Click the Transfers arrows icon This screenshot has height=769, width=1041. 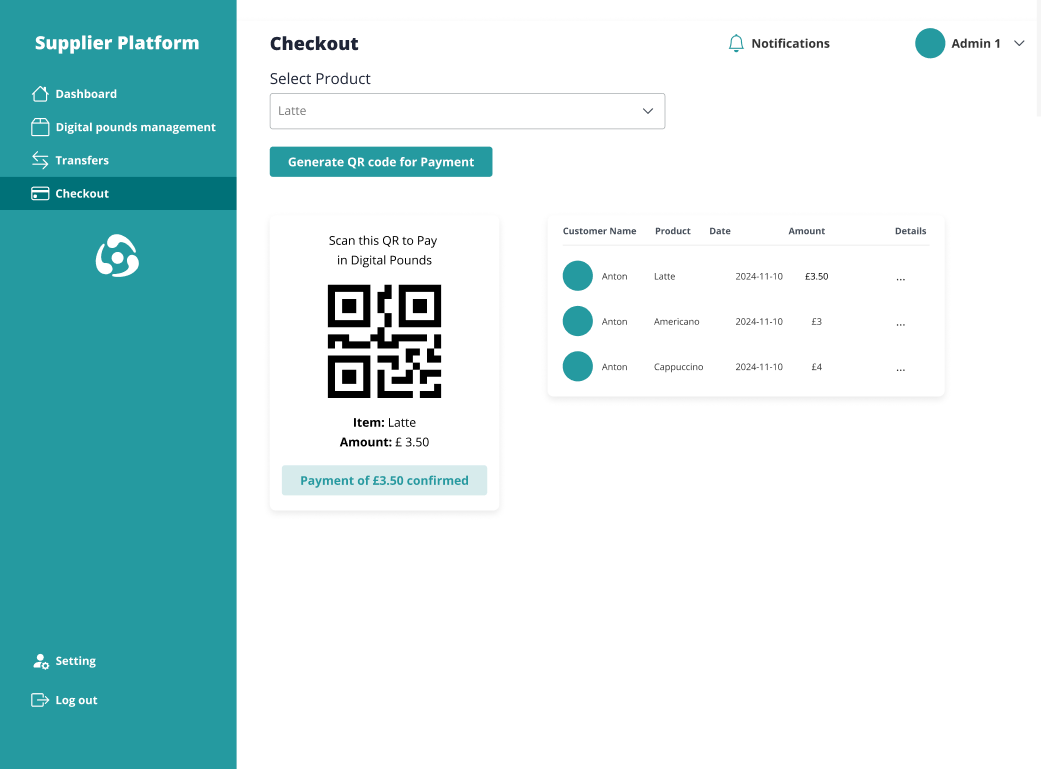[40, 160]
